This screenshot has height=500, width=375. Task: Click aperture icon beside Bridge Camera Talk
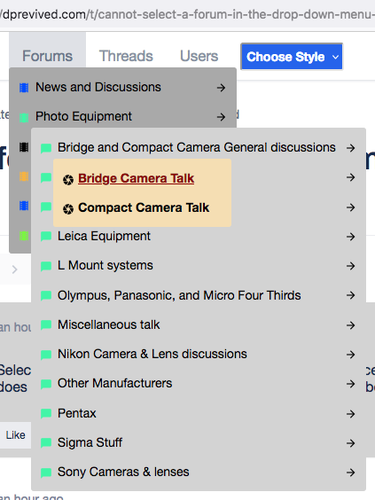tap(68, 180)
